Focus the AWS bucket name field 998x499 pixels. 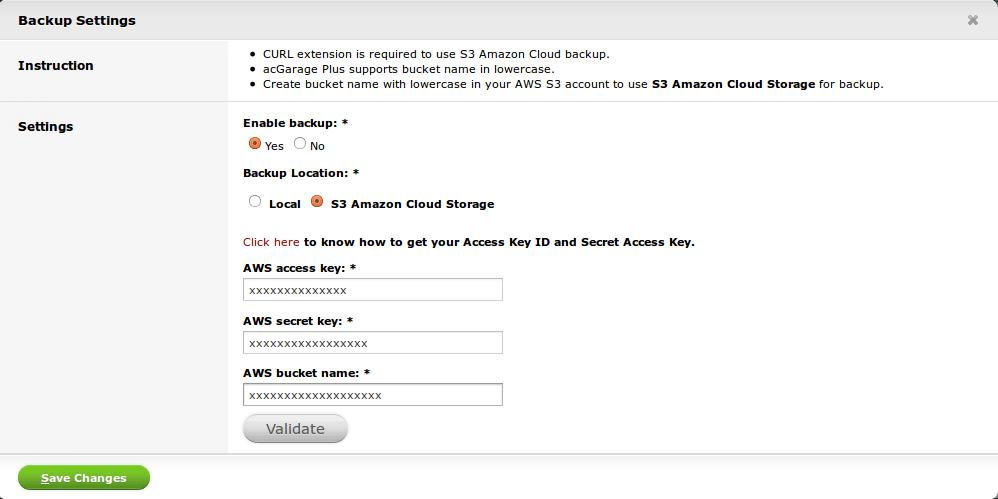click(373, 395)
